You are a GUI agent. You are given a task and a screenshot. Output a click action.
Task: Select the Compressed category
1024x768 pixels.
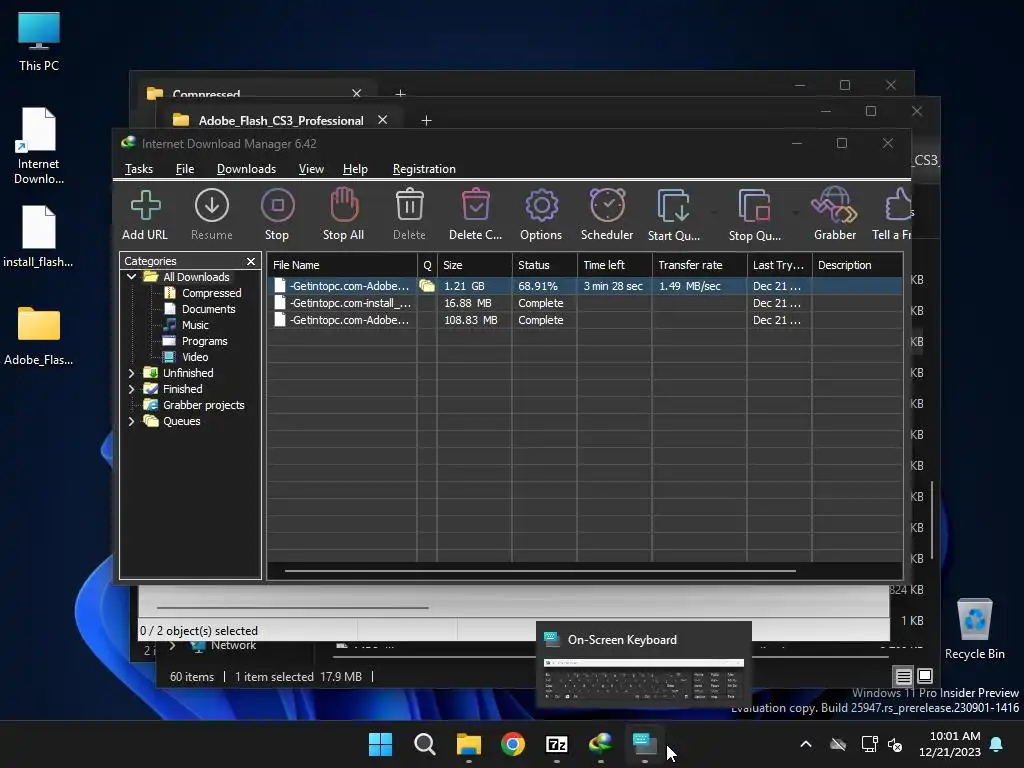pos(212,293)
